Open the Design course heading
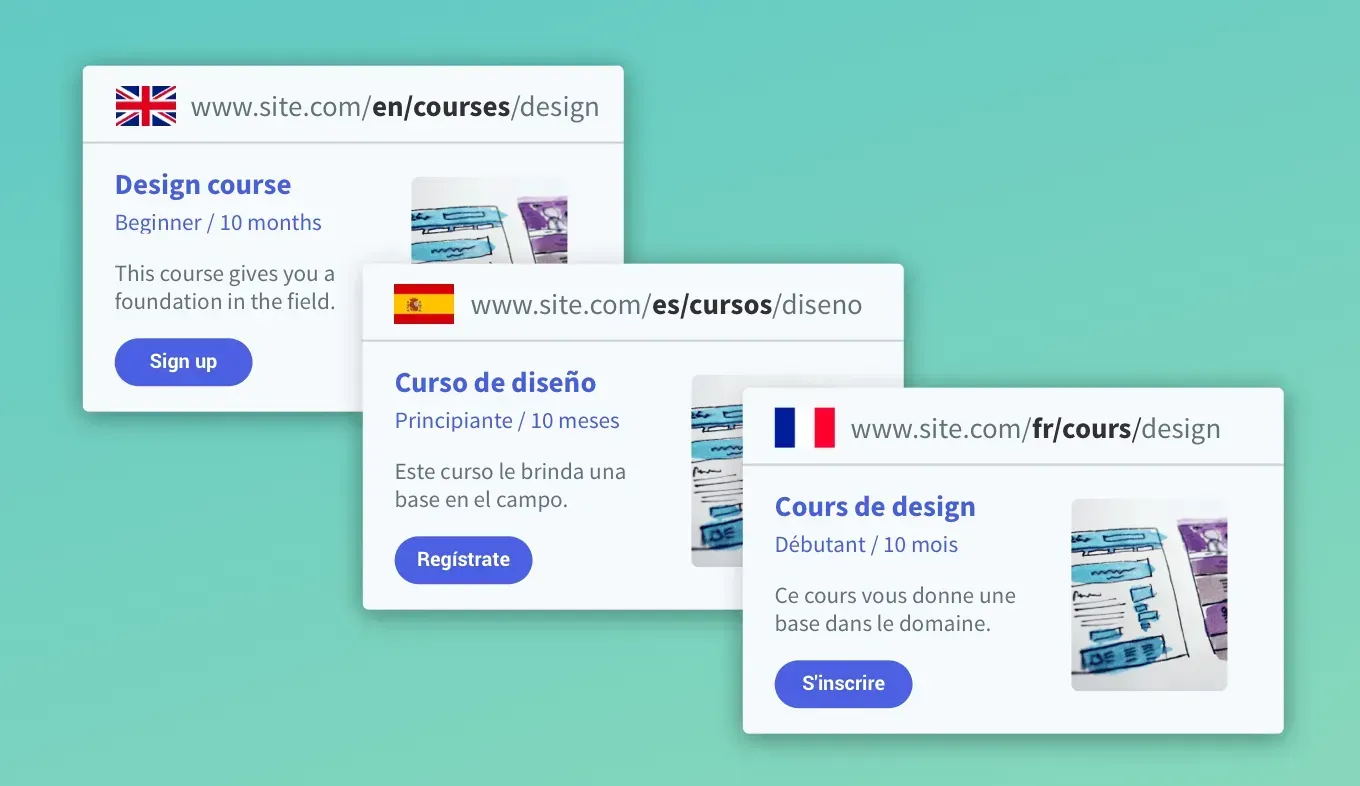Screen dimensions: 1360x786 point(203,185)
